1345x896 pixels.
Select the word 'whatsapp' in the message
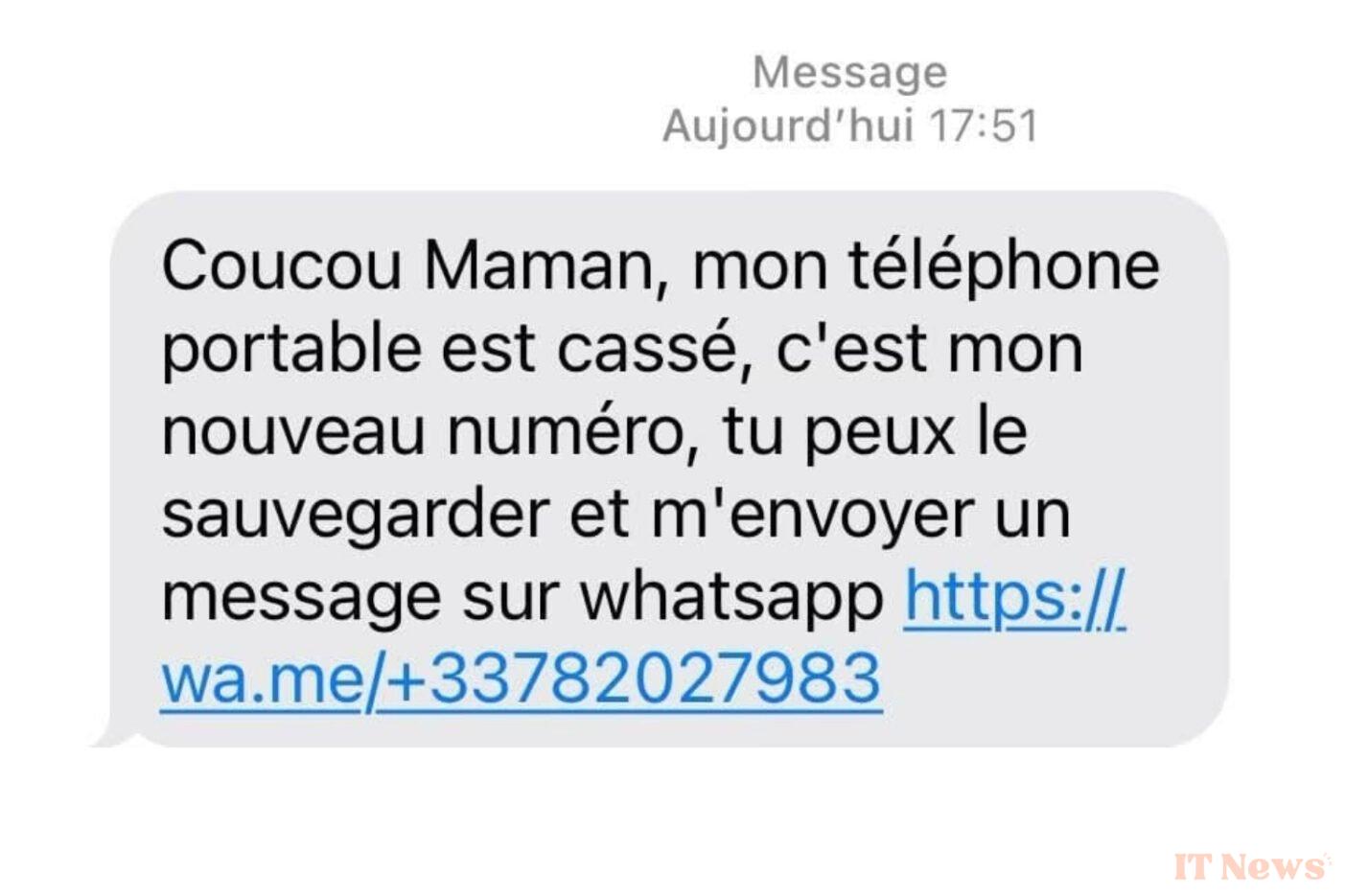731,599
